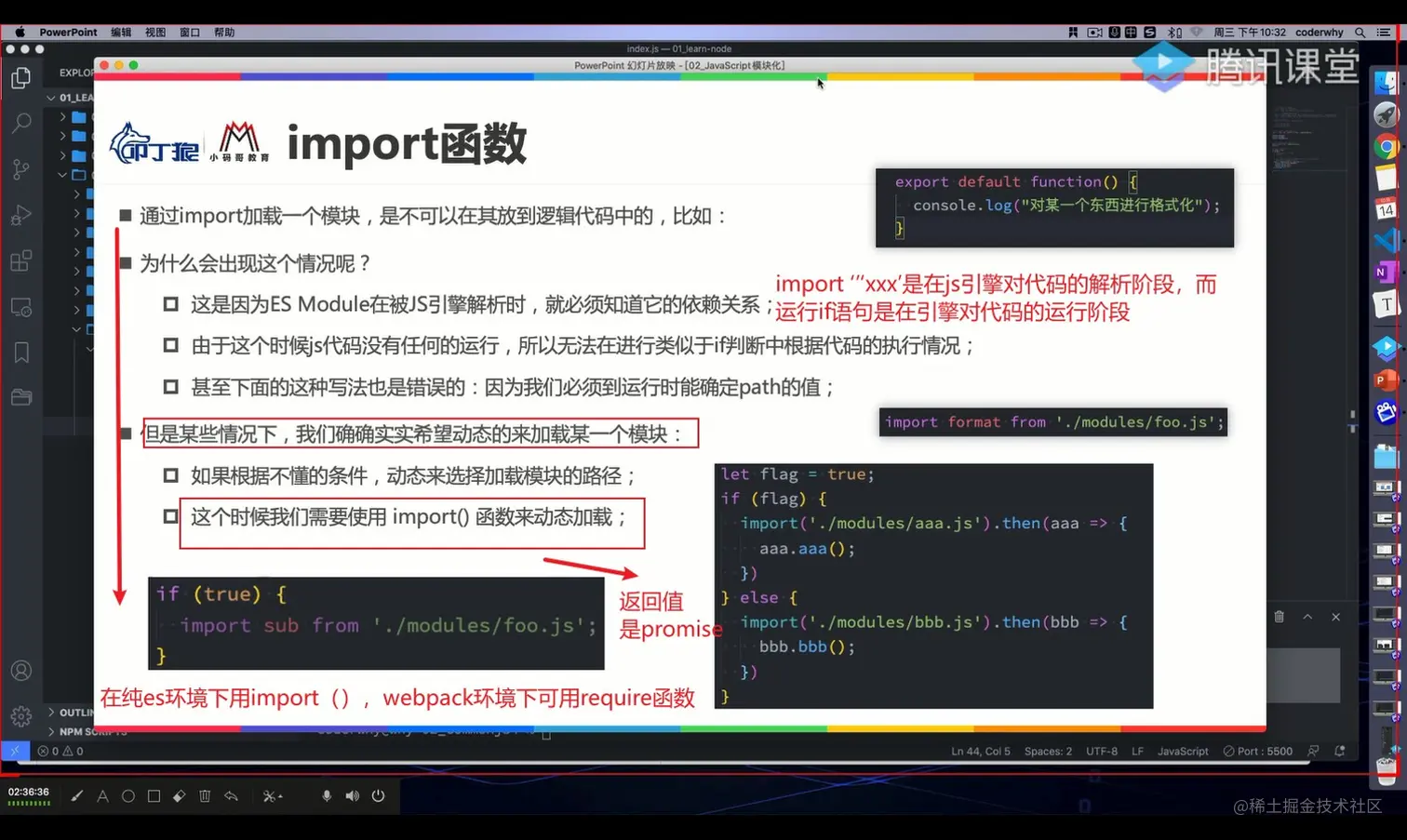Screen dimensions: 1407x840
Task: Click the Wi-Fi status icon in the menu bar
Action: tap(1197, 32)
